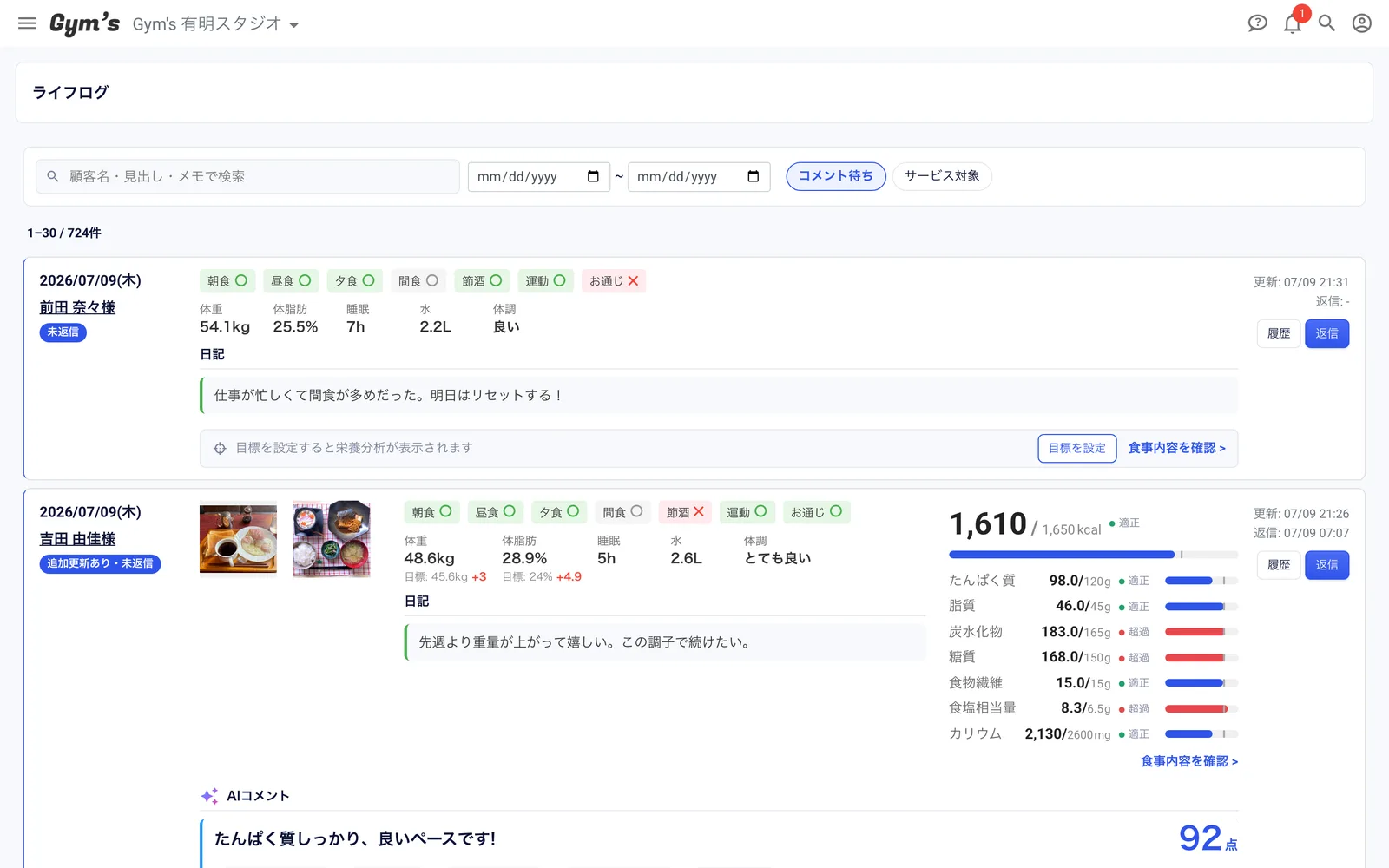Click 前田's 間食 tag
The height and width of the screenshot is (868, 1389).
pyautogui.click(x=418, y=281)
